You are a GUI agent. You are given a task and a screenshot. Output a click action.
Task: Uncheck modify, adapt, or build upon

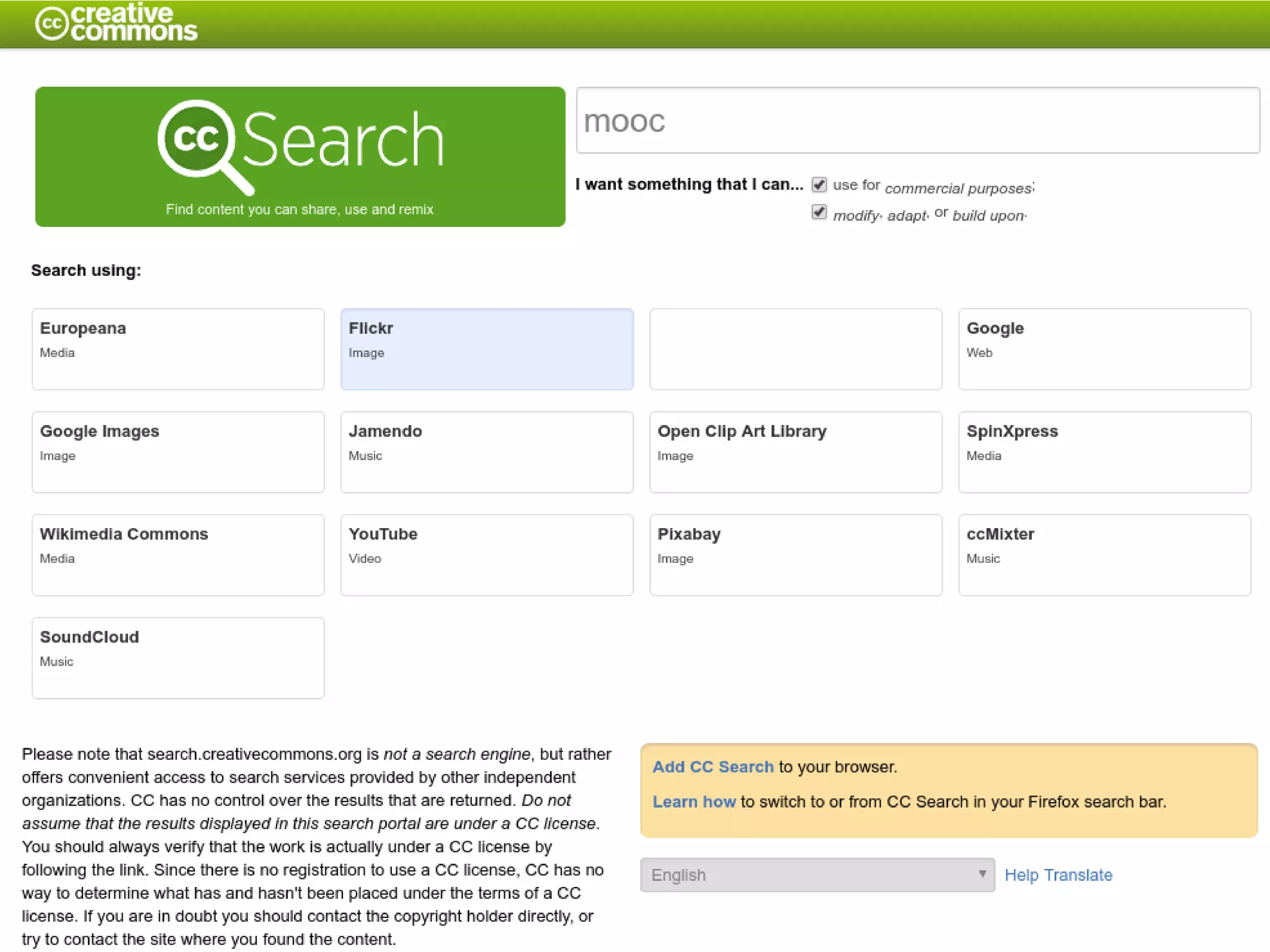pos(819,213)
